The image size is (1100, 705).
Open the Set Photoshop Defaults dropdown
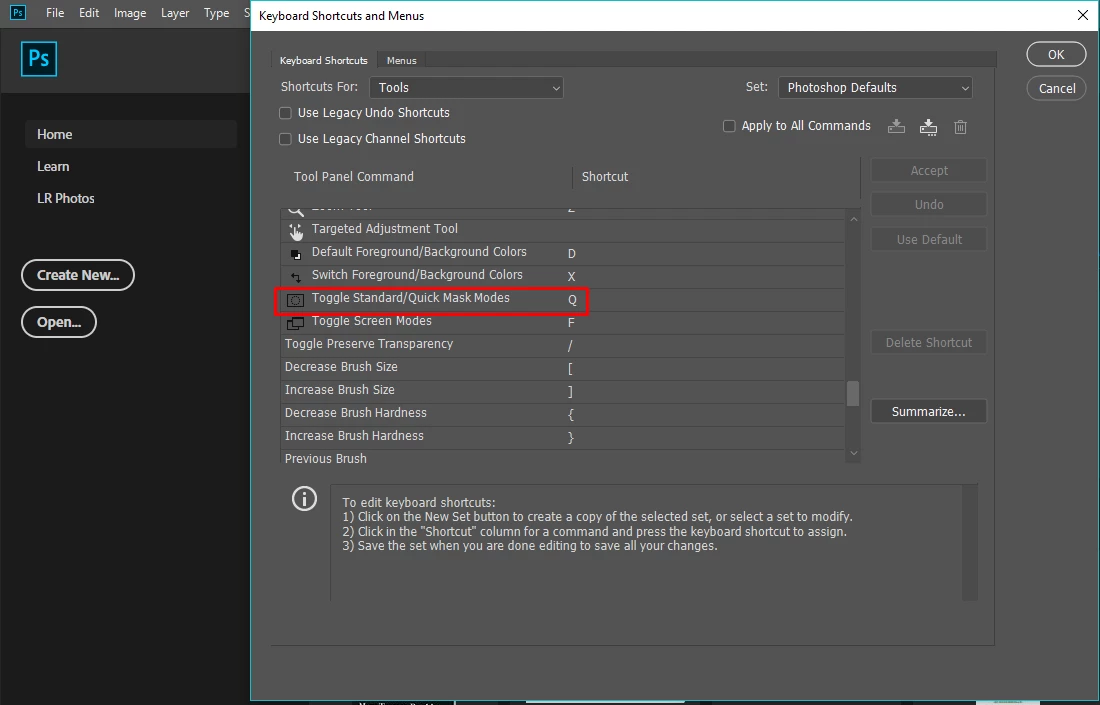pos(876,88)
